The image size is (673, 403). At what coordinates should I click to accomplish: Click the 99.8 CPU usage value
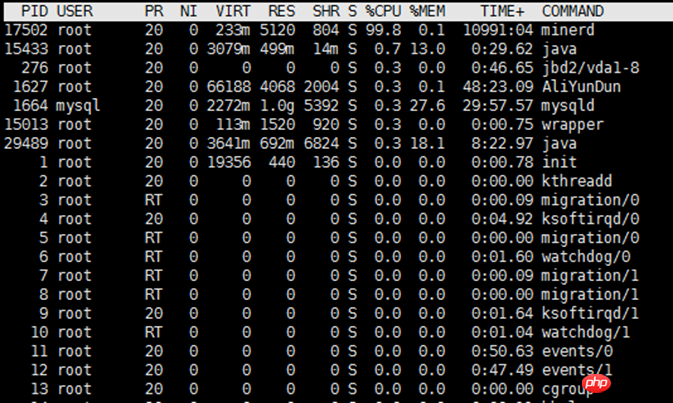[382, 30]
